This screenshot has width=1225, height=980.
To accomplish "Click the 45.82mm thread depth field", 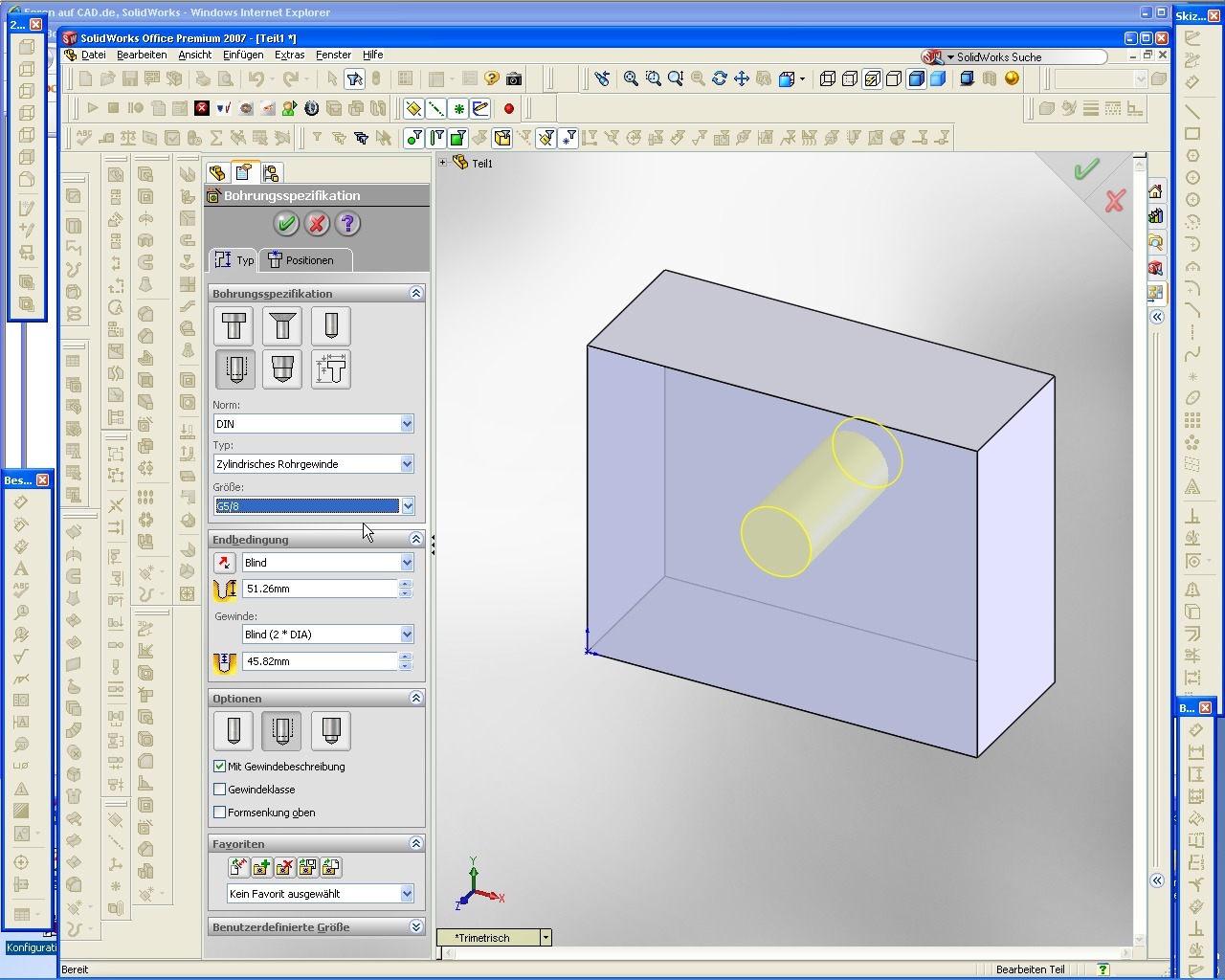I will (320, 661).
